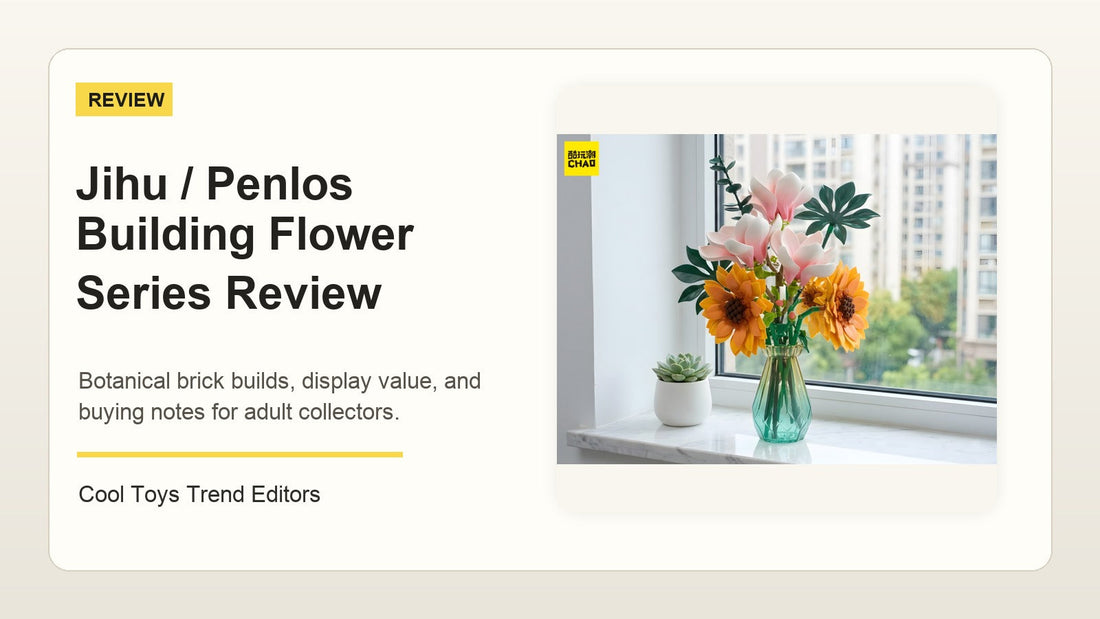
Task: Click the subtitle starting 'Botanical brick builds'
Action: 279,396
